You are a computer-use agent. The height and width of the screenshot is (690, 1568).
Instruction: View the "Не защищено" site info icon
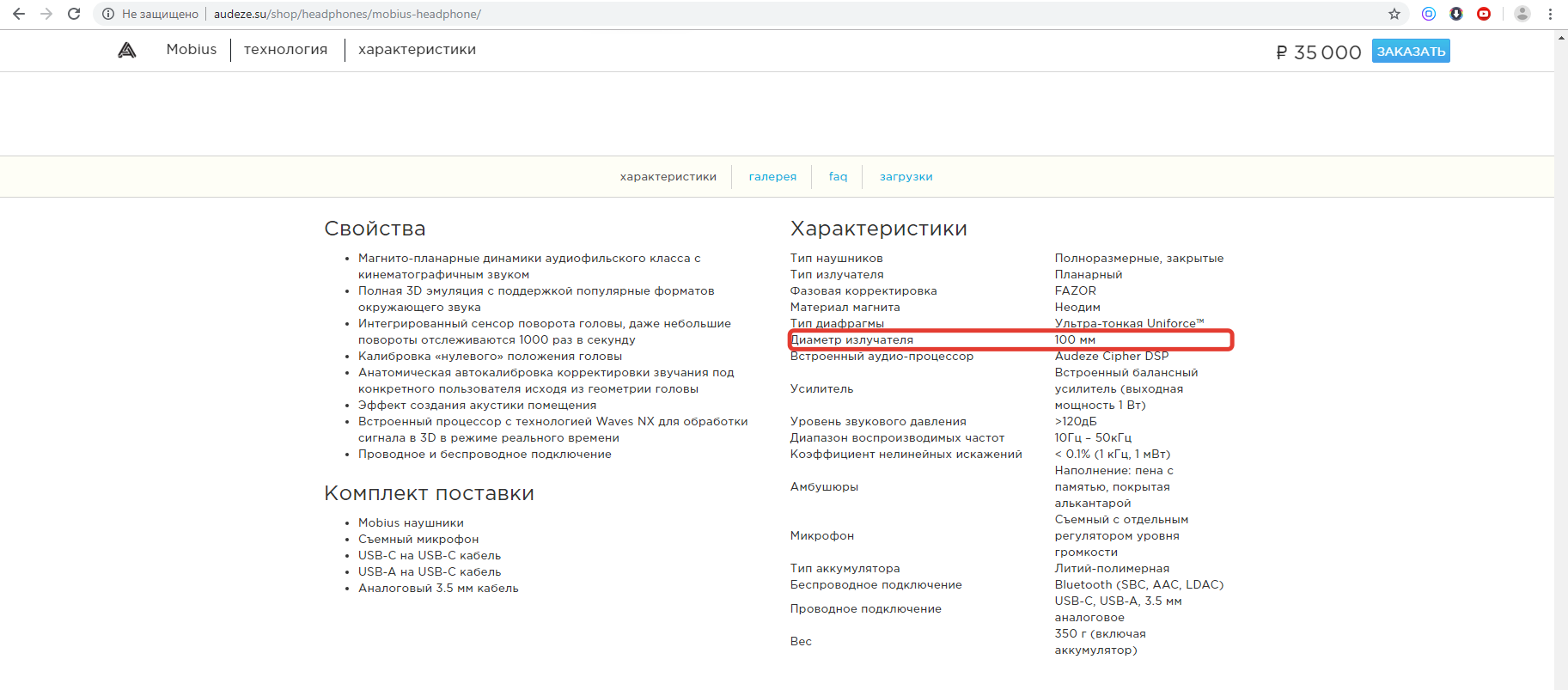click(108, 14)
